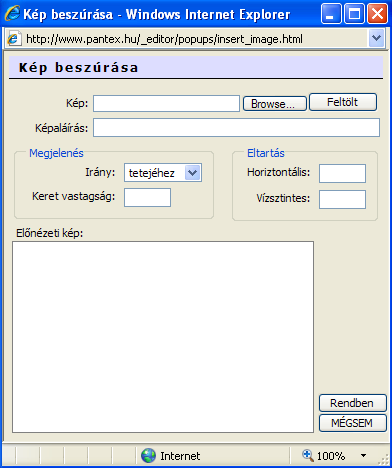
Task: Click the Előnézeti kép: label
Action: click(50, 233)
